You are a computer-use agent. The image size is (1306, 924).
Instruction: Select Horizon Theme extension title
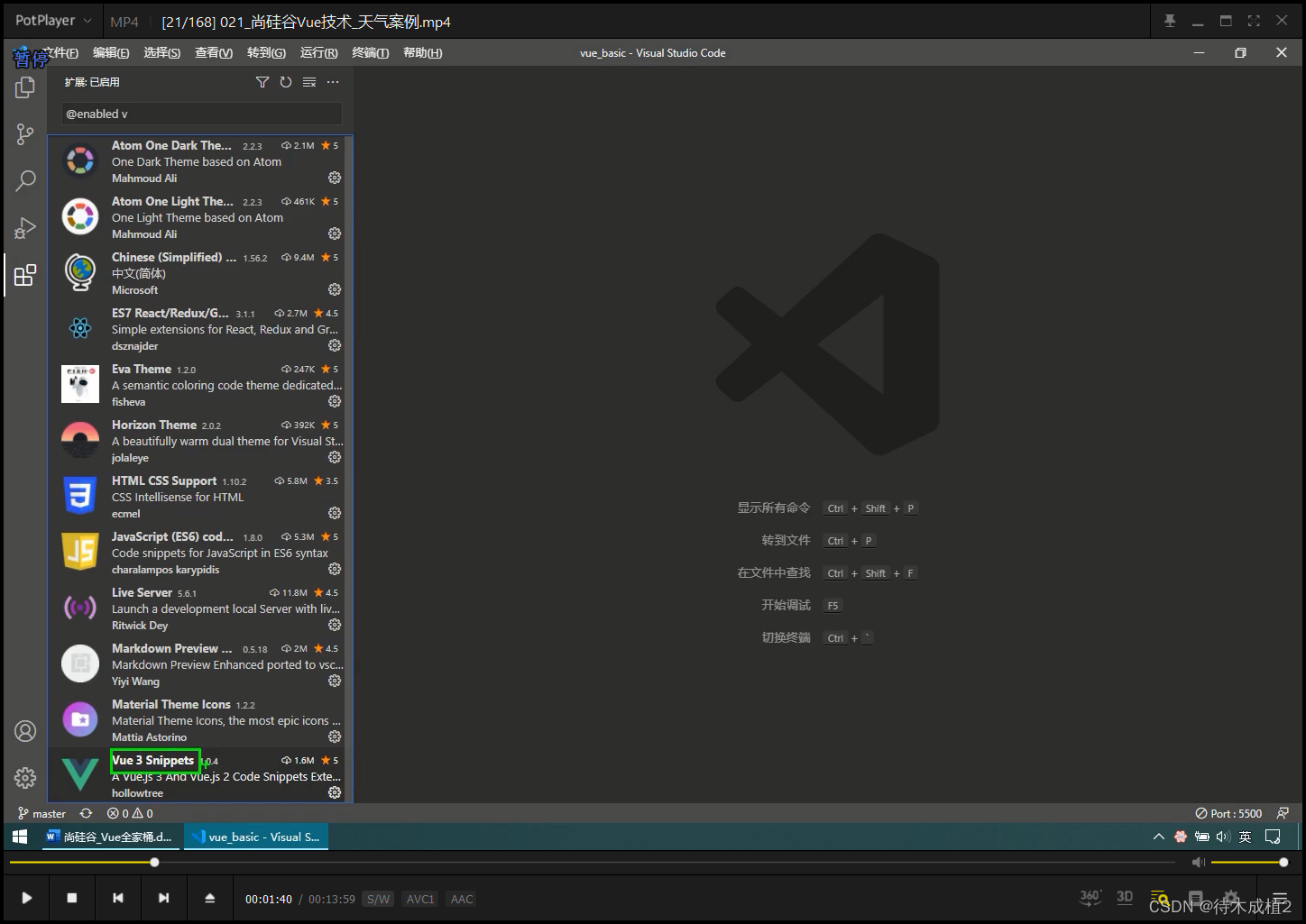(154, 425)
